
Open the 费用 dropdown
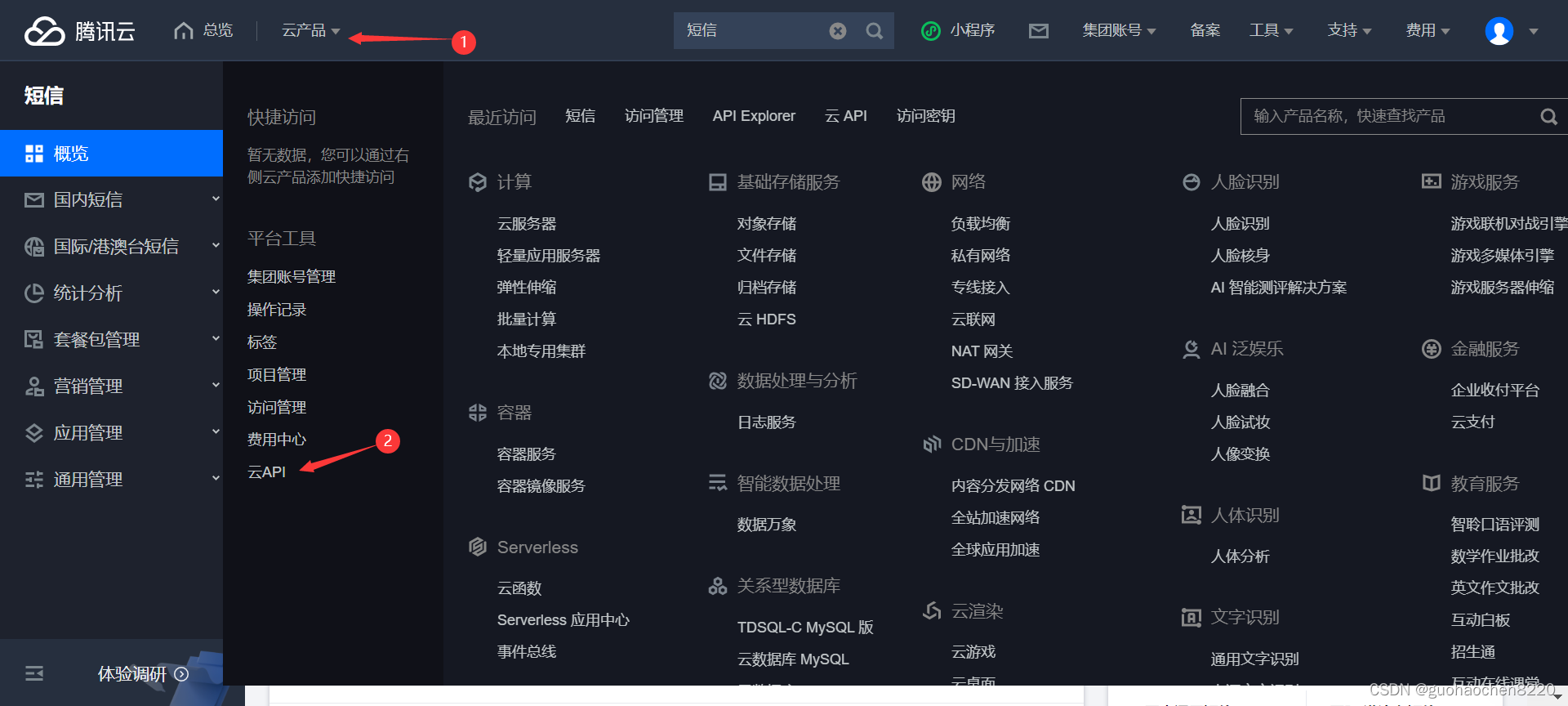(1428, 30)
